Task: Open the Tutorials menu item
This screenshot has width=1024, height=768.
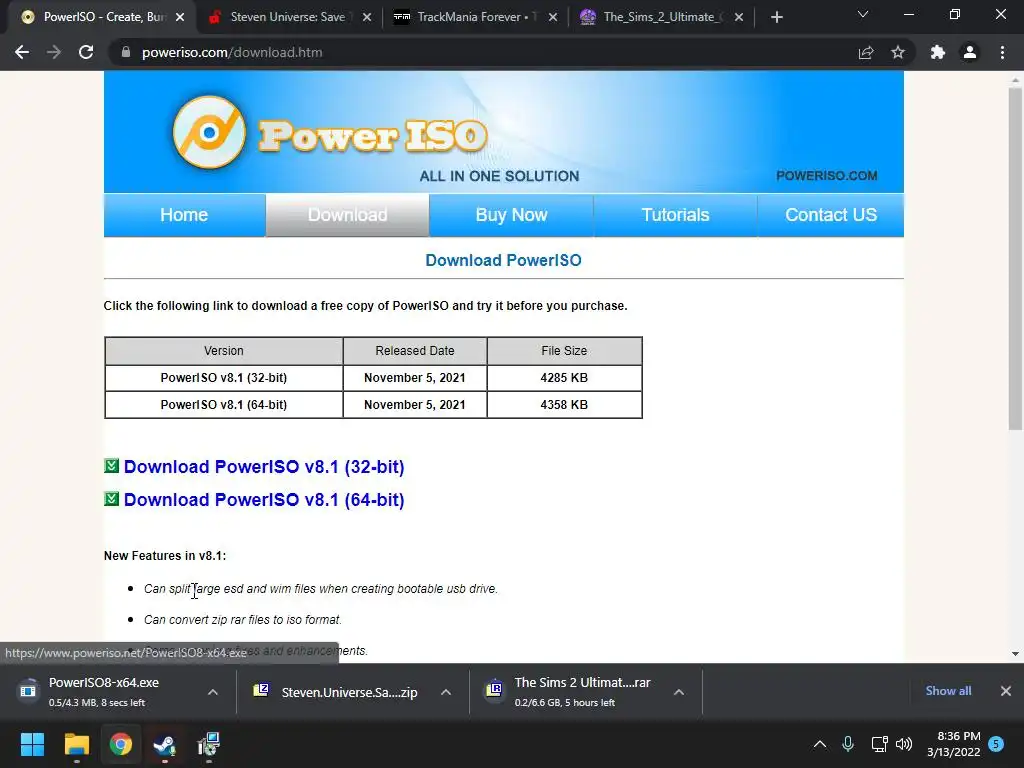Action: [675, 215]
